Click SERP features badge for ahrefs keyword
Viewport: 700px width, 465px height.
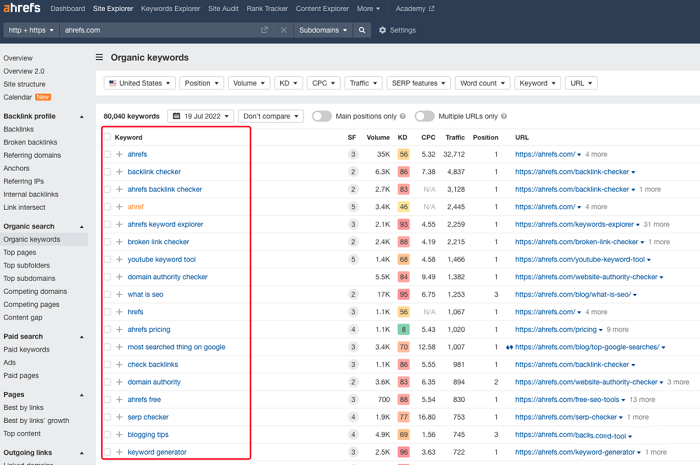pyautogui.click(x=352, y=154)
